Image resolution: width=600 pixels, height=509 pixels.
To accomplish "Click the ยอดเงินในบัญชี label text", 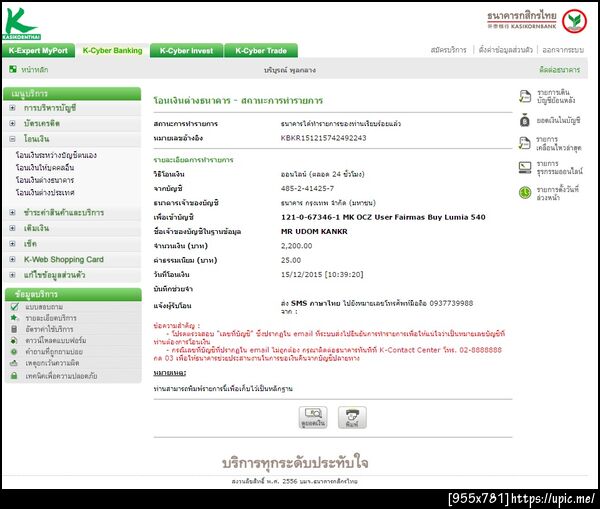I will coord(558,120).
